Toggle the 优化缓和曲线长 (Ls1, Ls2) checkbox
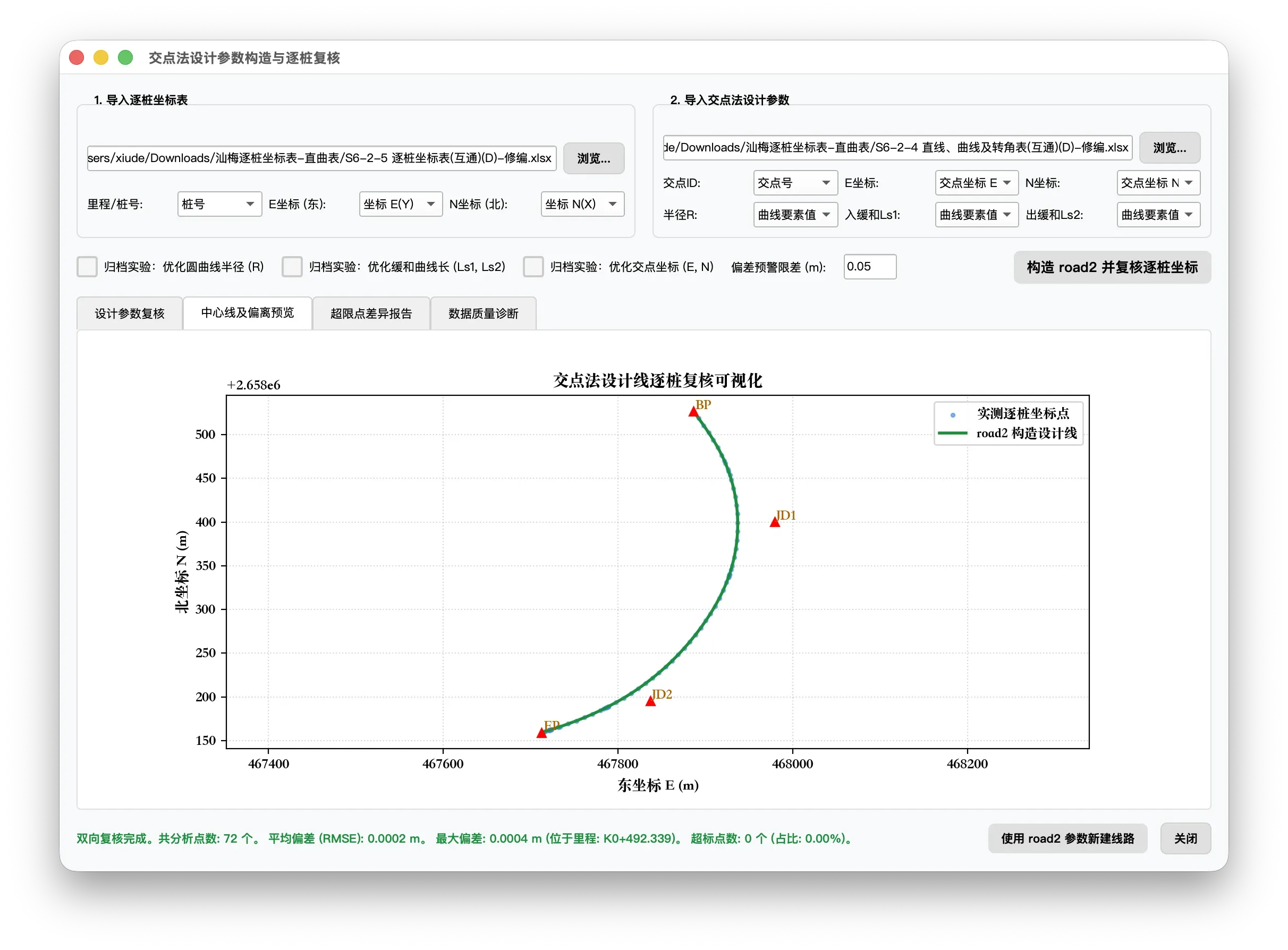The height and width of the screenshot is (950, 1288). (x=292, y=267)
